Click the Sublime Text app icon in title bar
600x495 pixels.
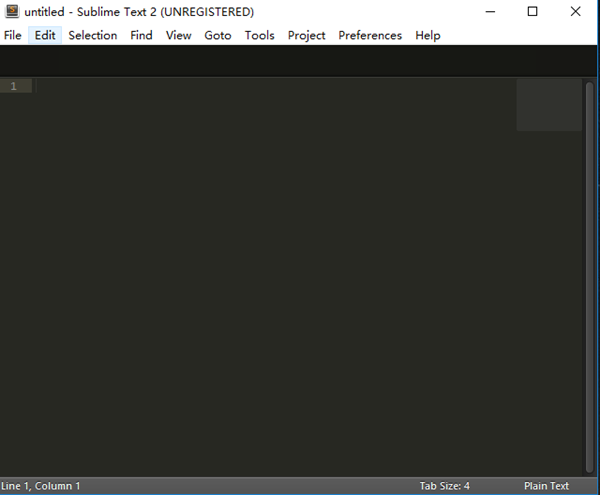12,11
